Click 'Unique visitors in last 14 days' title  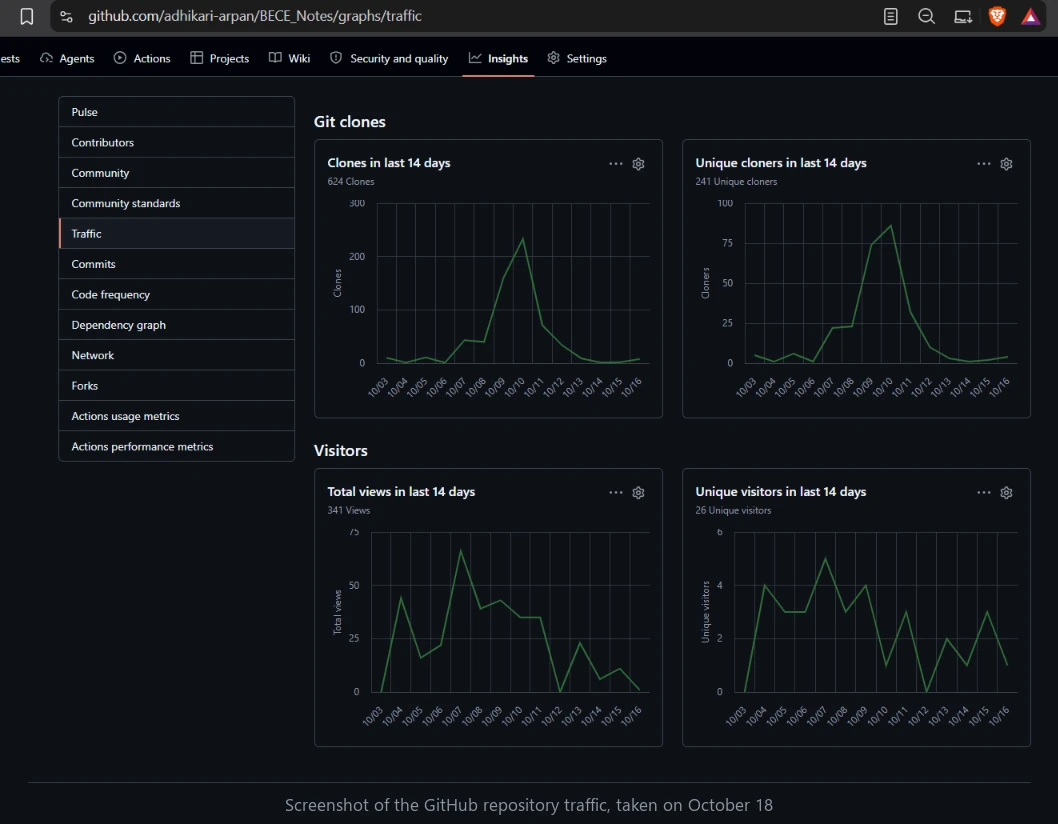tap(781, 491)
